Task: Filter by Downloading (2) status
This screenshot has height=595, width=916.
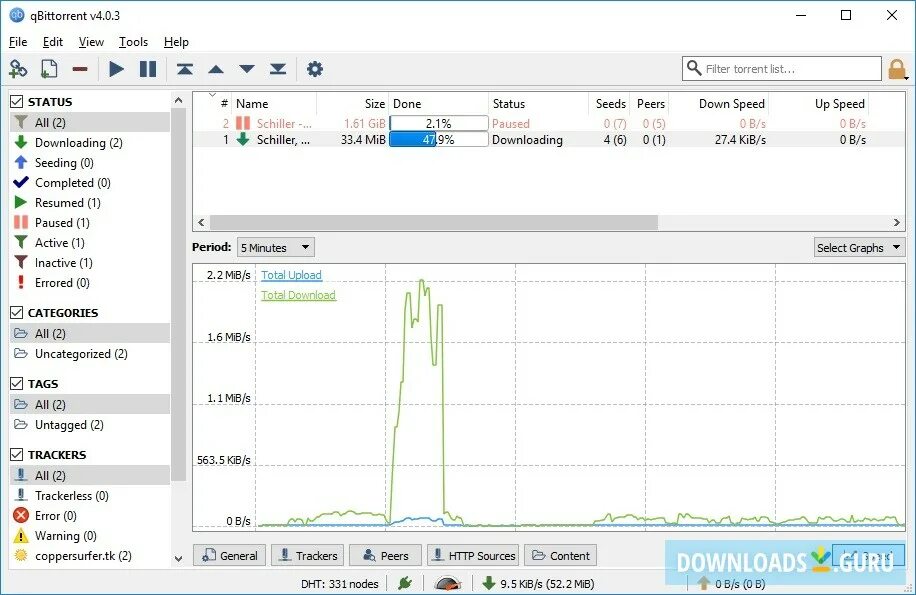Action: pos(91,142)
